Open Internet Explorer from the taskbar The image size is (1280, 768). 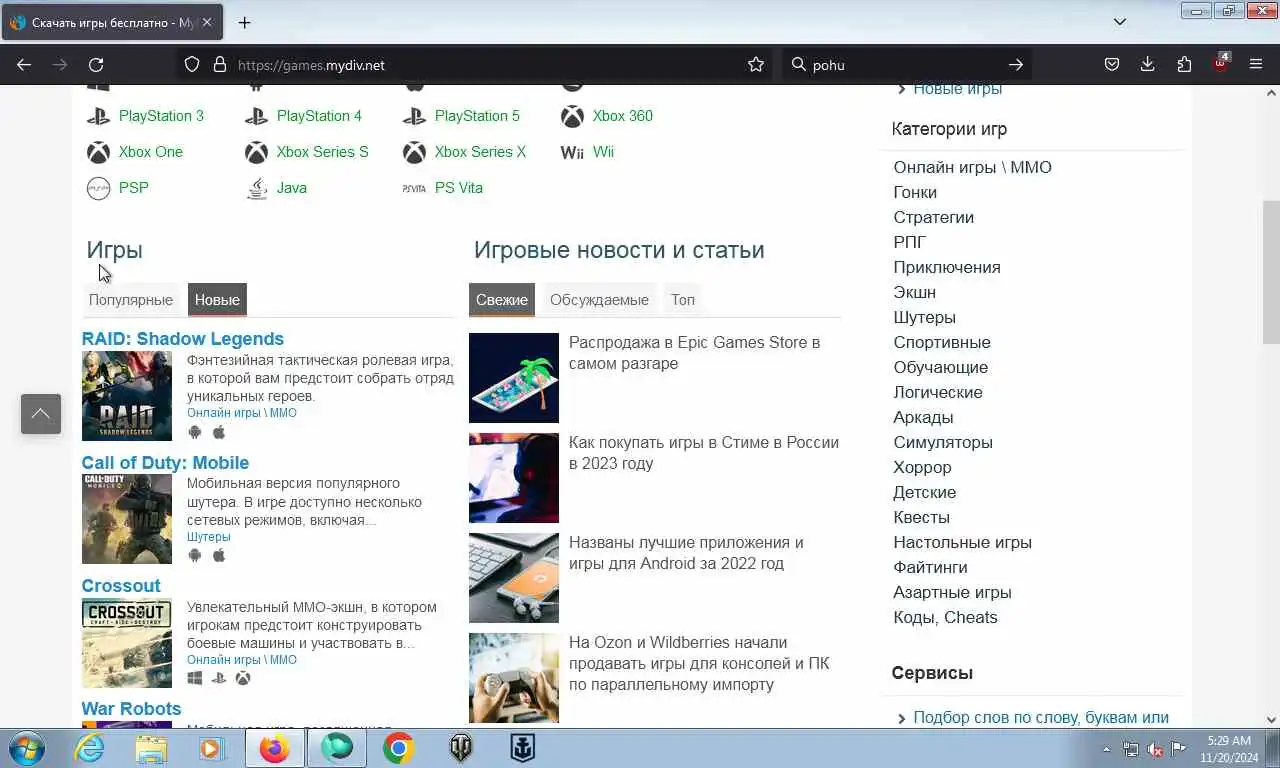pyautogui.click(x=89, y=748)
